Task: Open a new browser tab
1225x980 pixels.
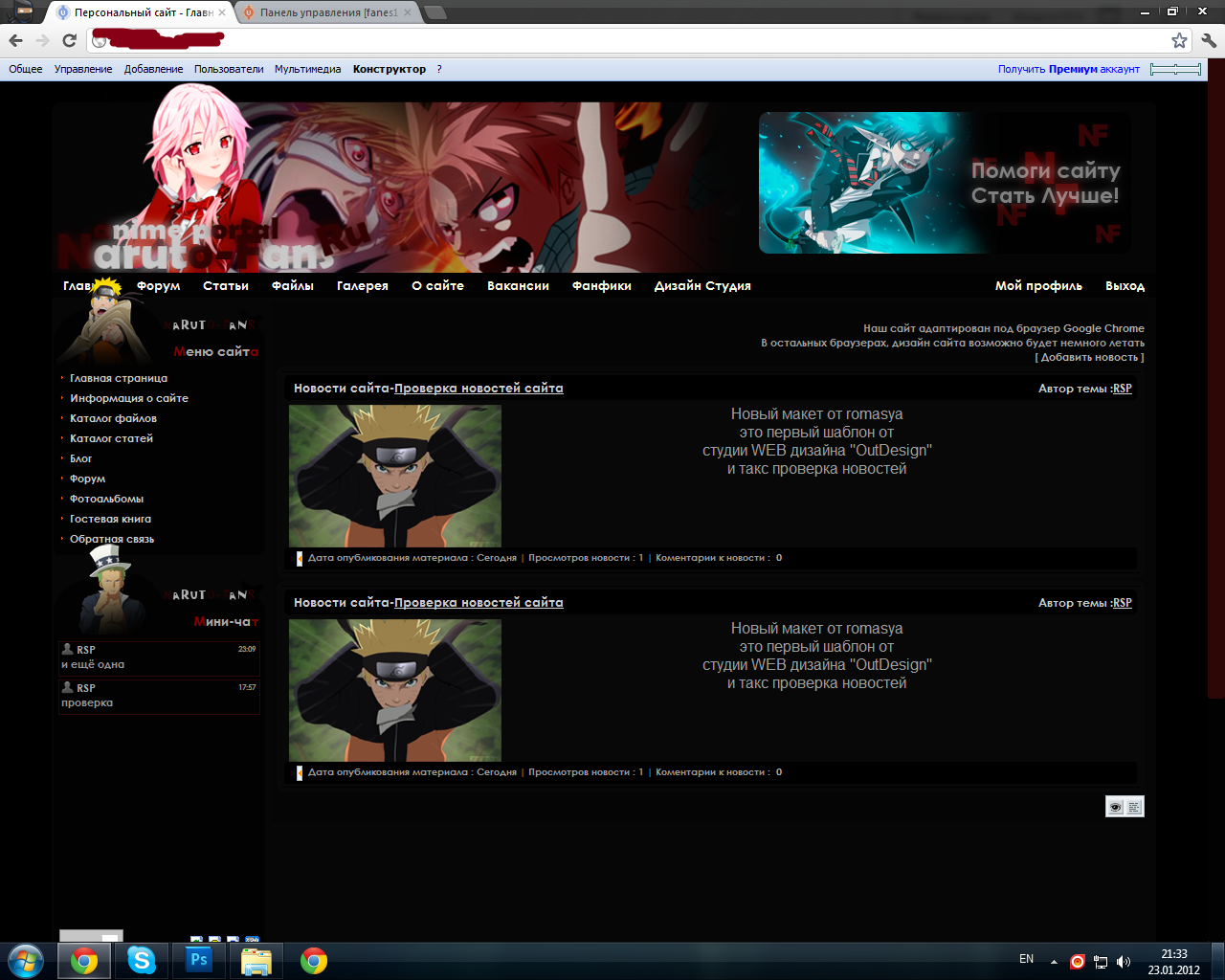Action: point(435,12)
